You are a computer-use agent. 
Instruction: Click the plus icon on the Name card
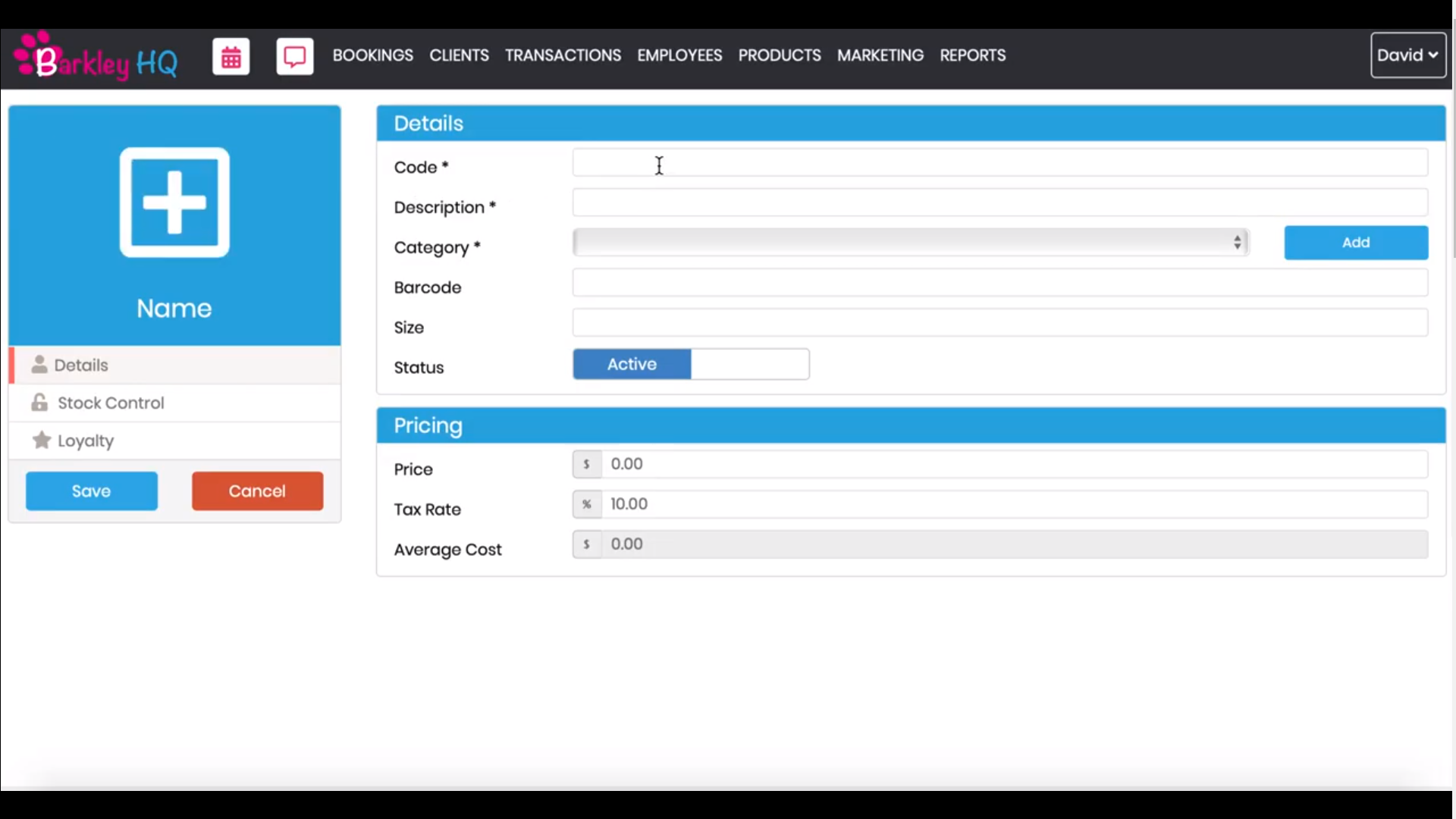point(174,202)
